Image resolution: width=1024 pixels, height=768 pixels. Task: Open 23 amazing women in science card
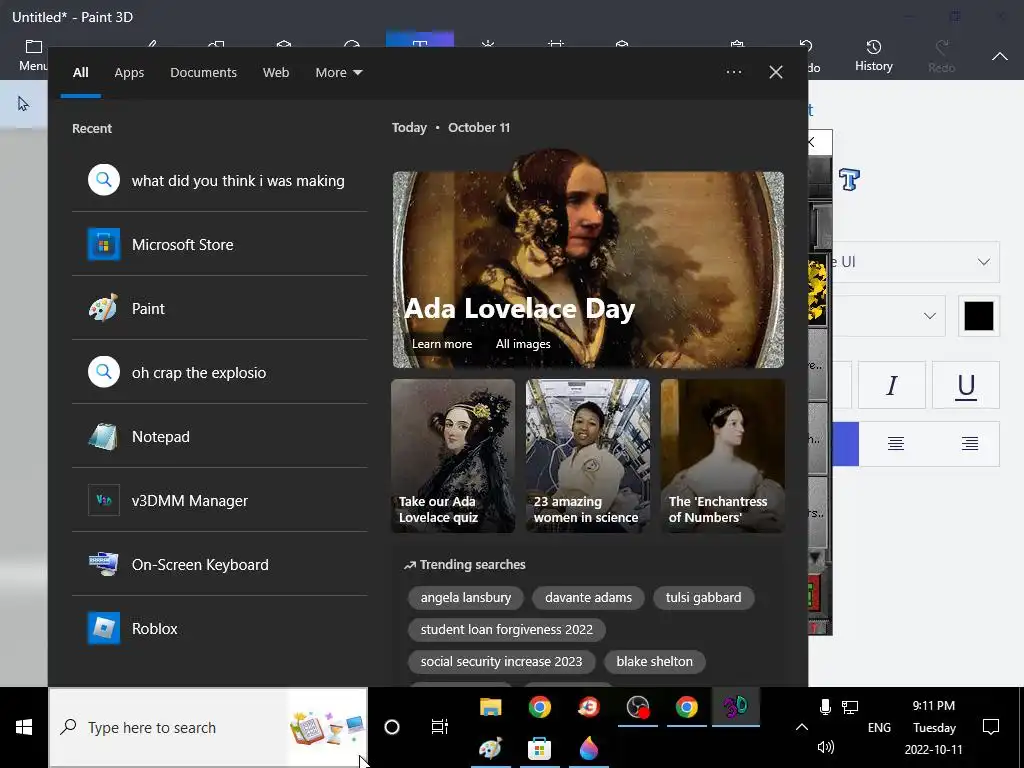click(588, 456)
